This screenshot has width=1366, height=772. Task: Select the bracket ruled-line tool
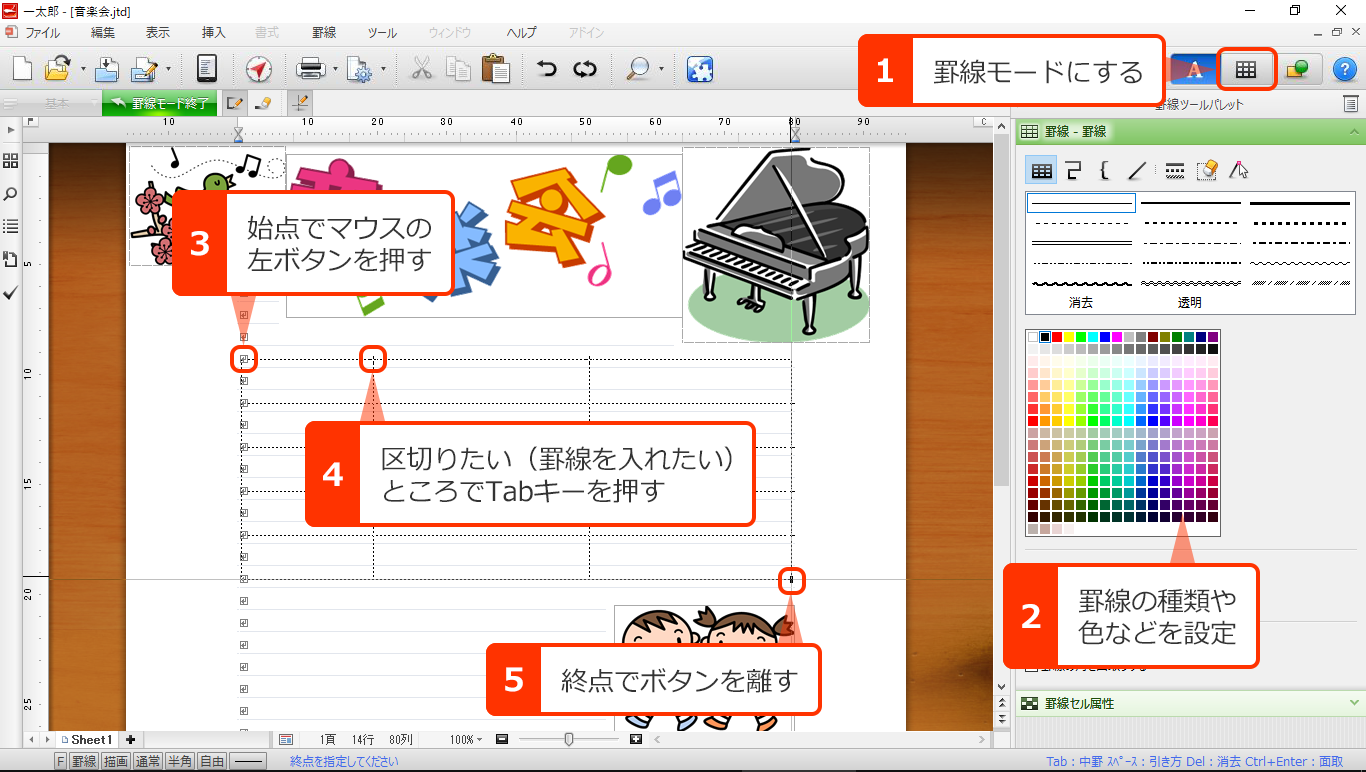pyautogui.click(x=1104, y=170)
